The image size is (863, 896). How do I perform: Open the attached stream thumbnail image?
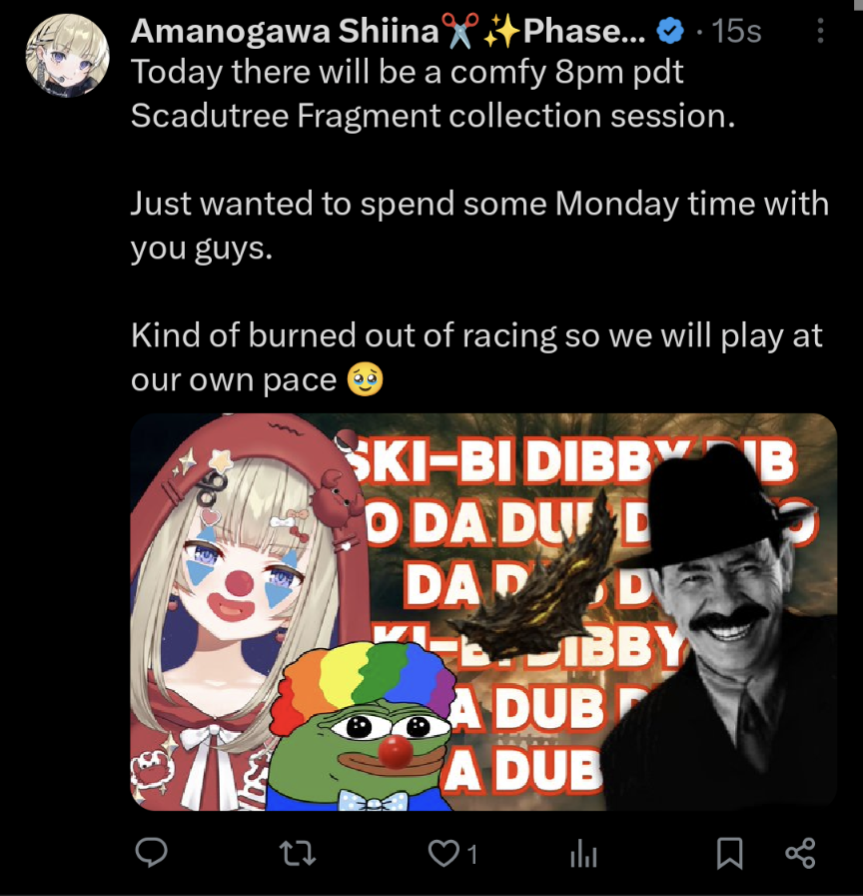coord(484,611)
